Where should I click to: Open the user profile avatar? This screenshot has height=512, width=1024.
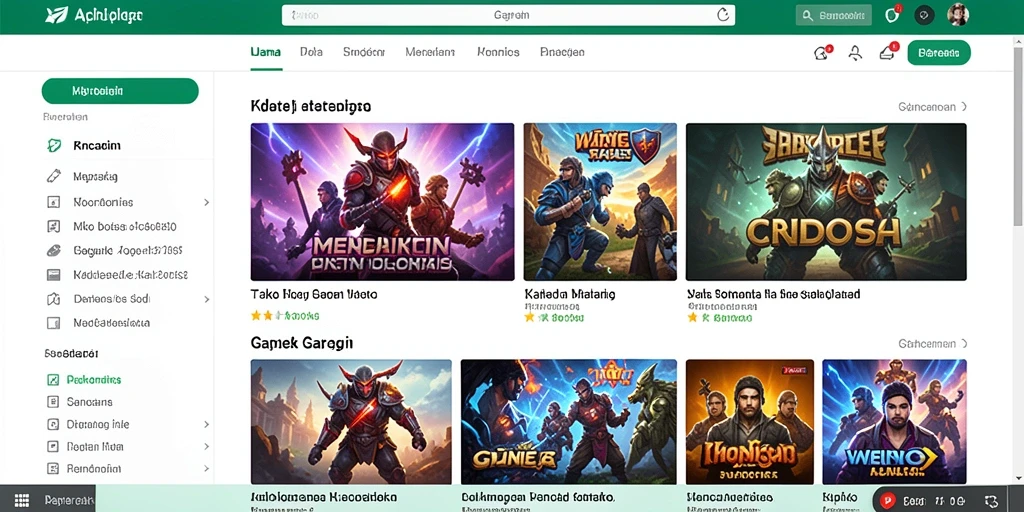pyautogui.click(x=958, y=14)
